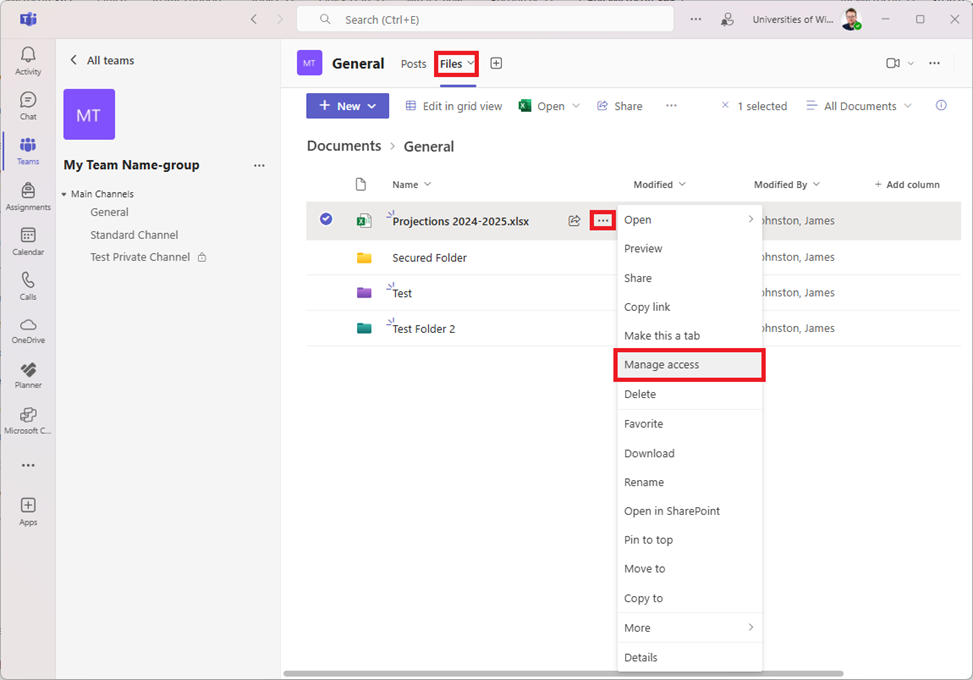Open Calendar in the left rail

(x=28, y=240)
